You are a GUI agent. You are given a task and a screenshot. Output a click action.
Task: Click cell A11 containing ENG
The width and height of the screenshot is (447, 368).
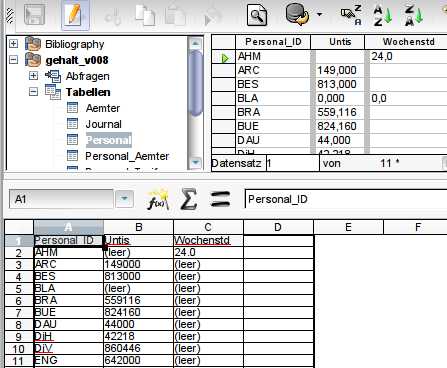coord(69,361)
